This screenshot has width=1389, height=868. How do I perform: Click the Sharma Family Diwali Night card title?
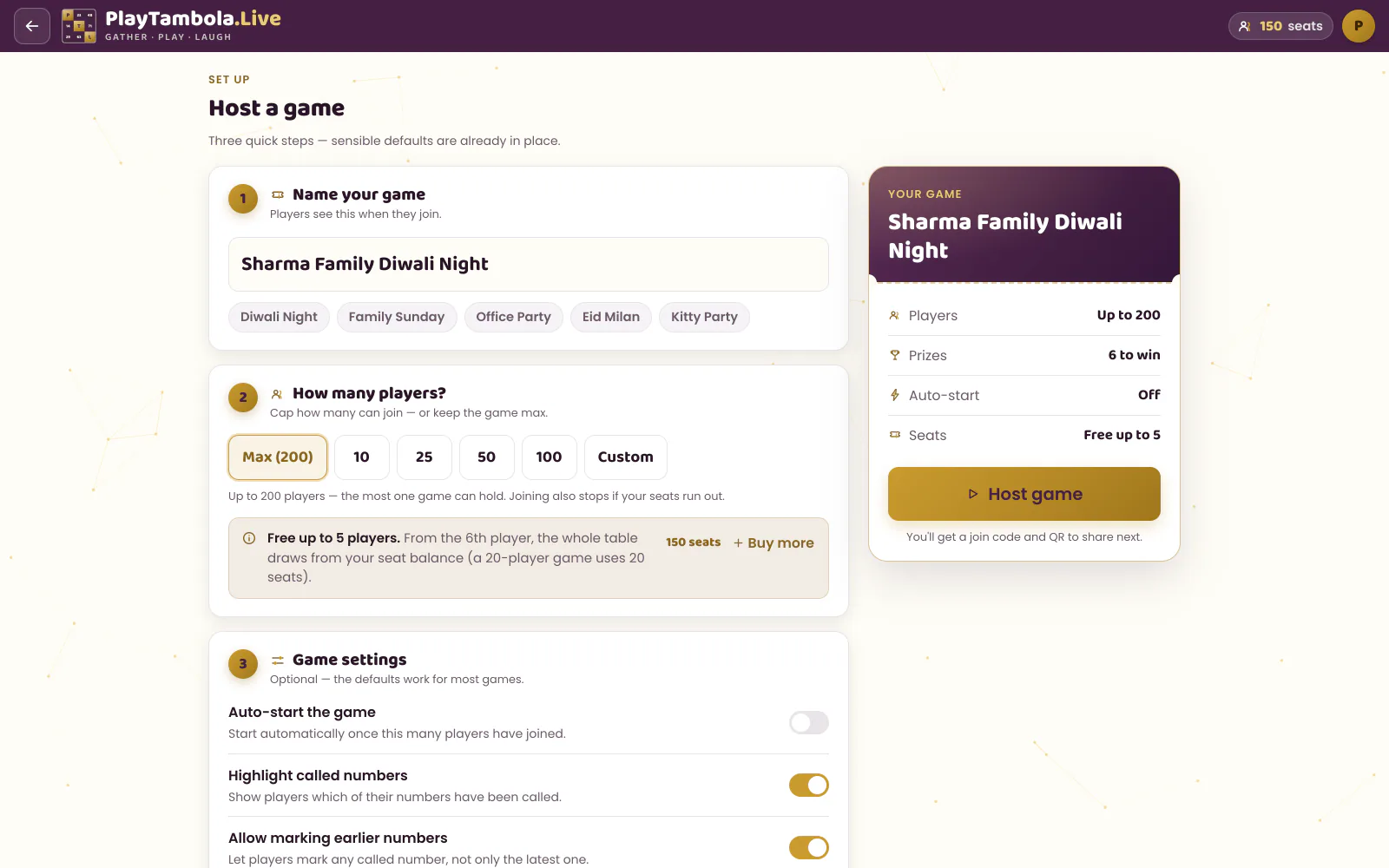click(1005, 236)
